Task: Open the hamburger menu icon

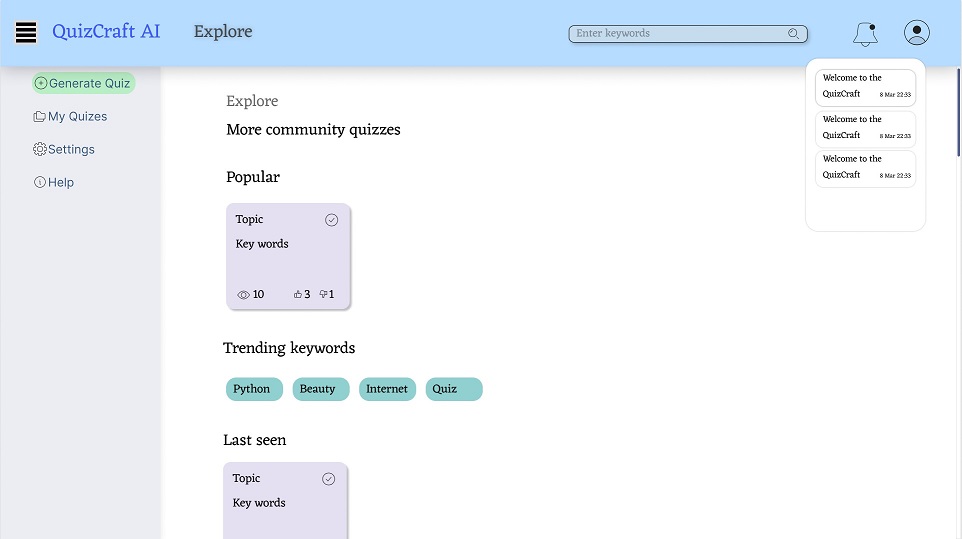Action: click(x=26, y=33)
